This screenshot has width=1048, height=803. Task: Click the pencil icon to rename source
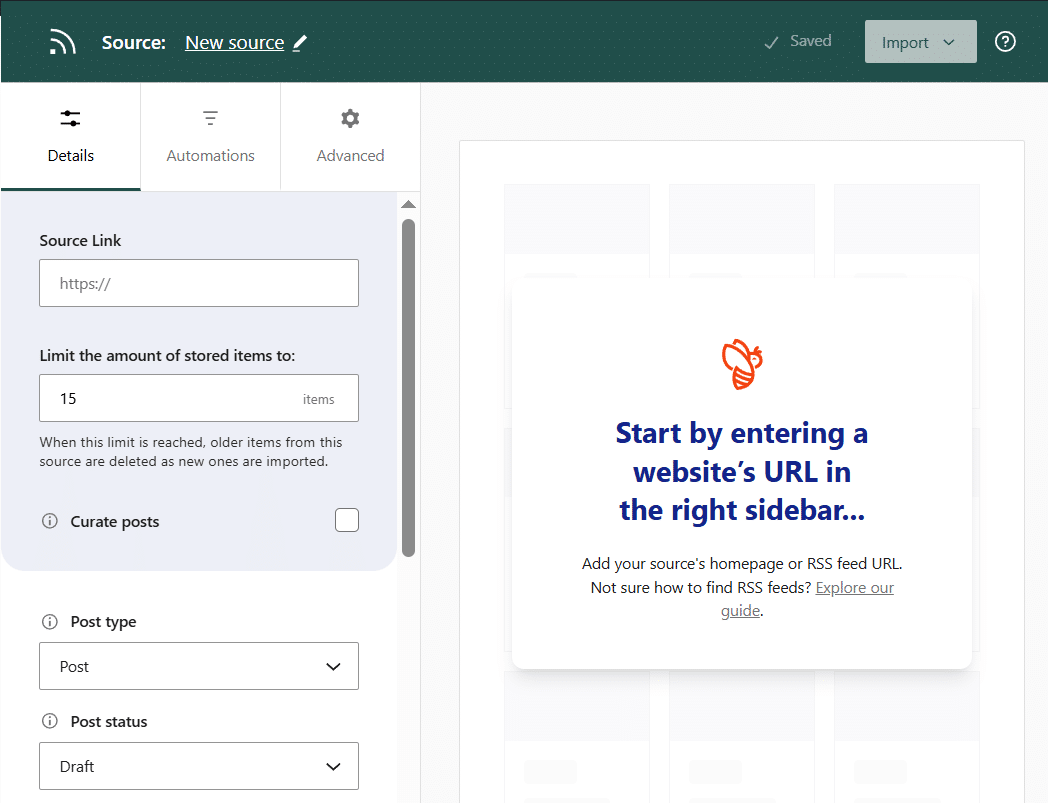coord(300,43)
